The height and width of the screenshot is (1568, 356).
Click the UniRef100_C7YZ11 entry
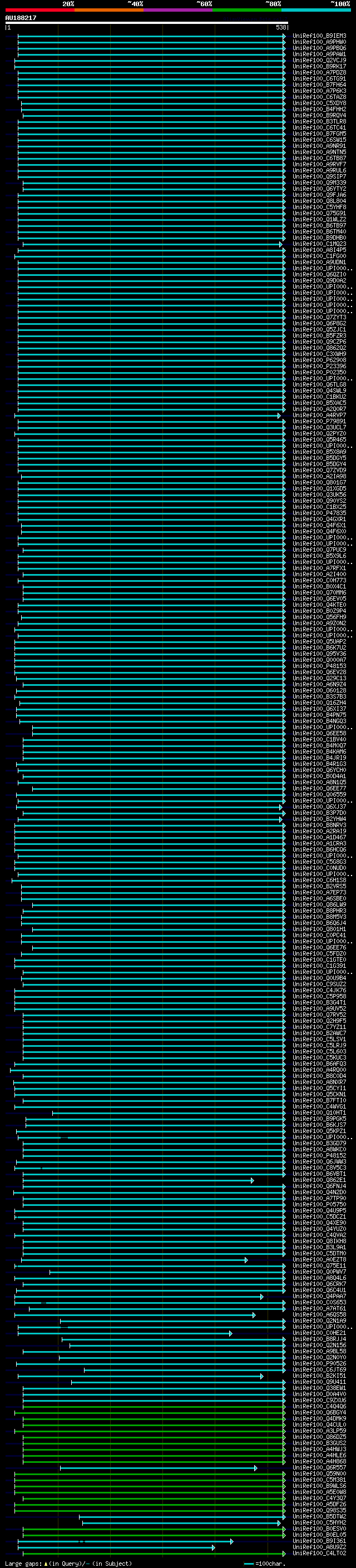point(319,1026)
